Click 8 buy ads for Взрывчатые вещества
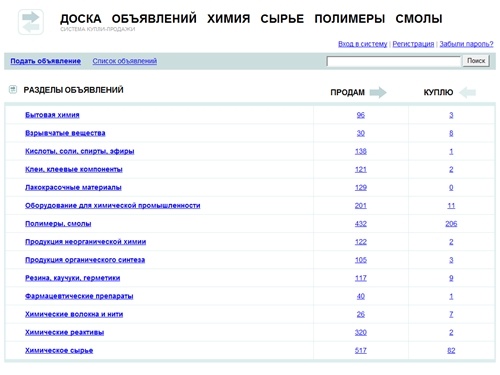The height and width of the screenshot is (375, 500). point(451,133)
